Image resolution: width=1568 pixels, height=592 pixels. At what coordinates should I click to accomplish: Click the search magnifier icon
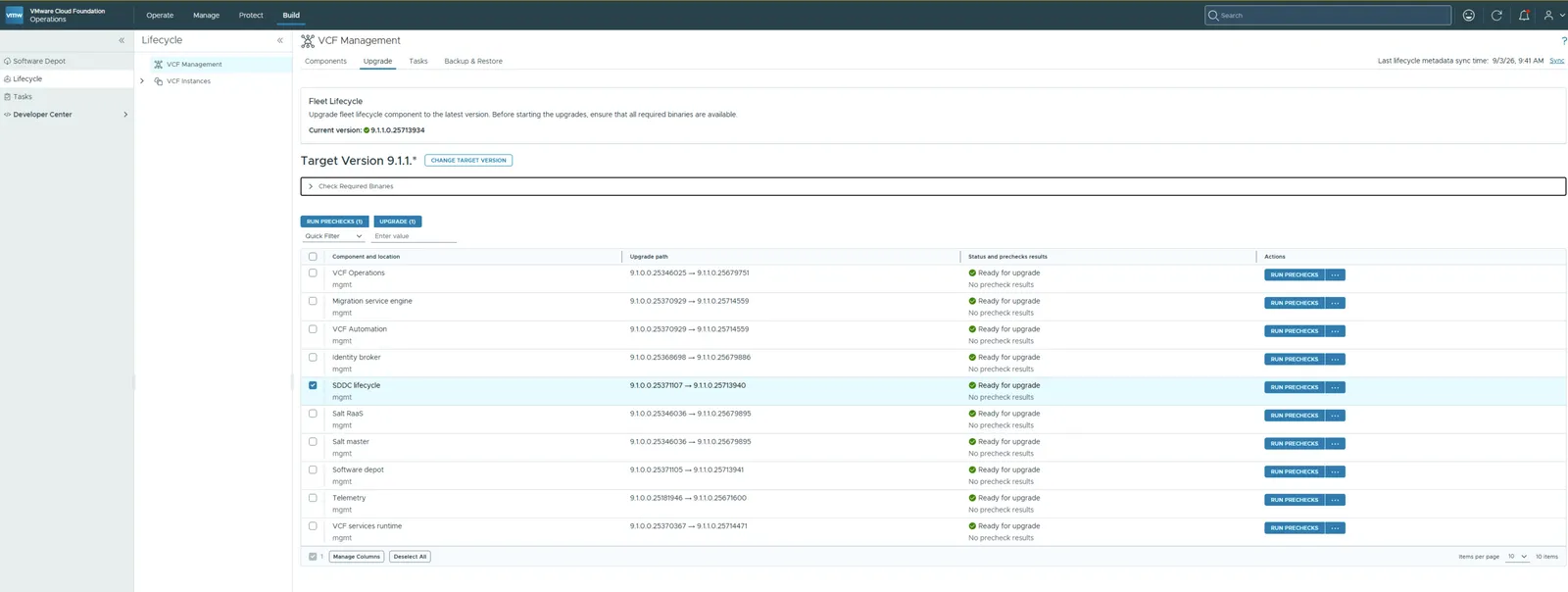[1213, 15]
